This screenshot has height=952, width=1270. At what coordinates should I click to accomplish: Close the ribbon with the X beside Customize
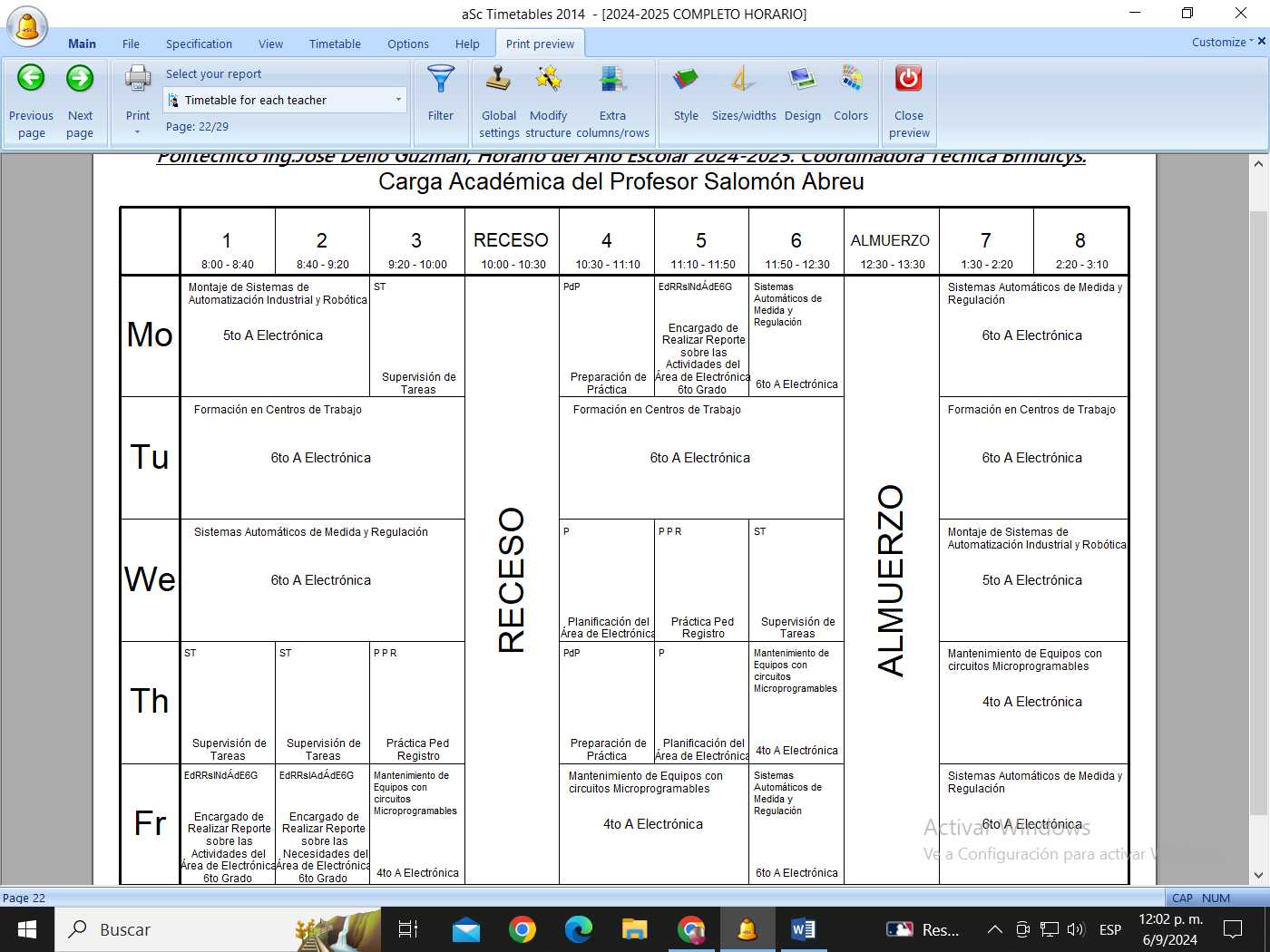pyautogui.click(x=1262, y=41)
